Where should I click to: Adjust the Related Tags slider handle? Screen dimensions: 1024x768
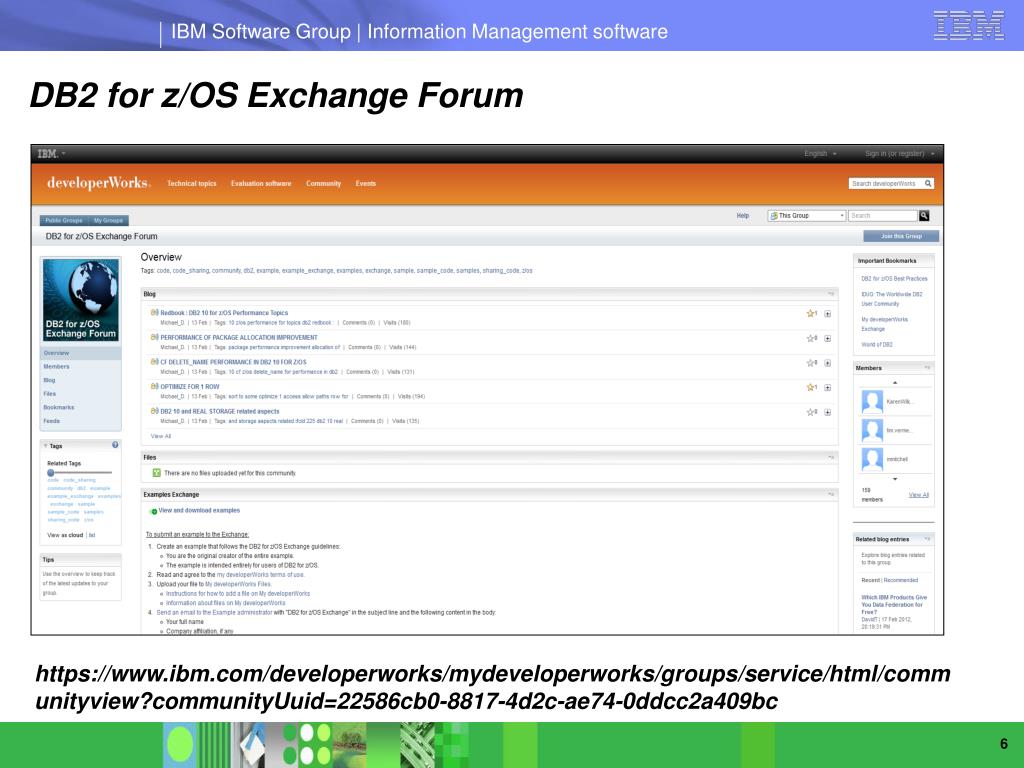[51, 472]
